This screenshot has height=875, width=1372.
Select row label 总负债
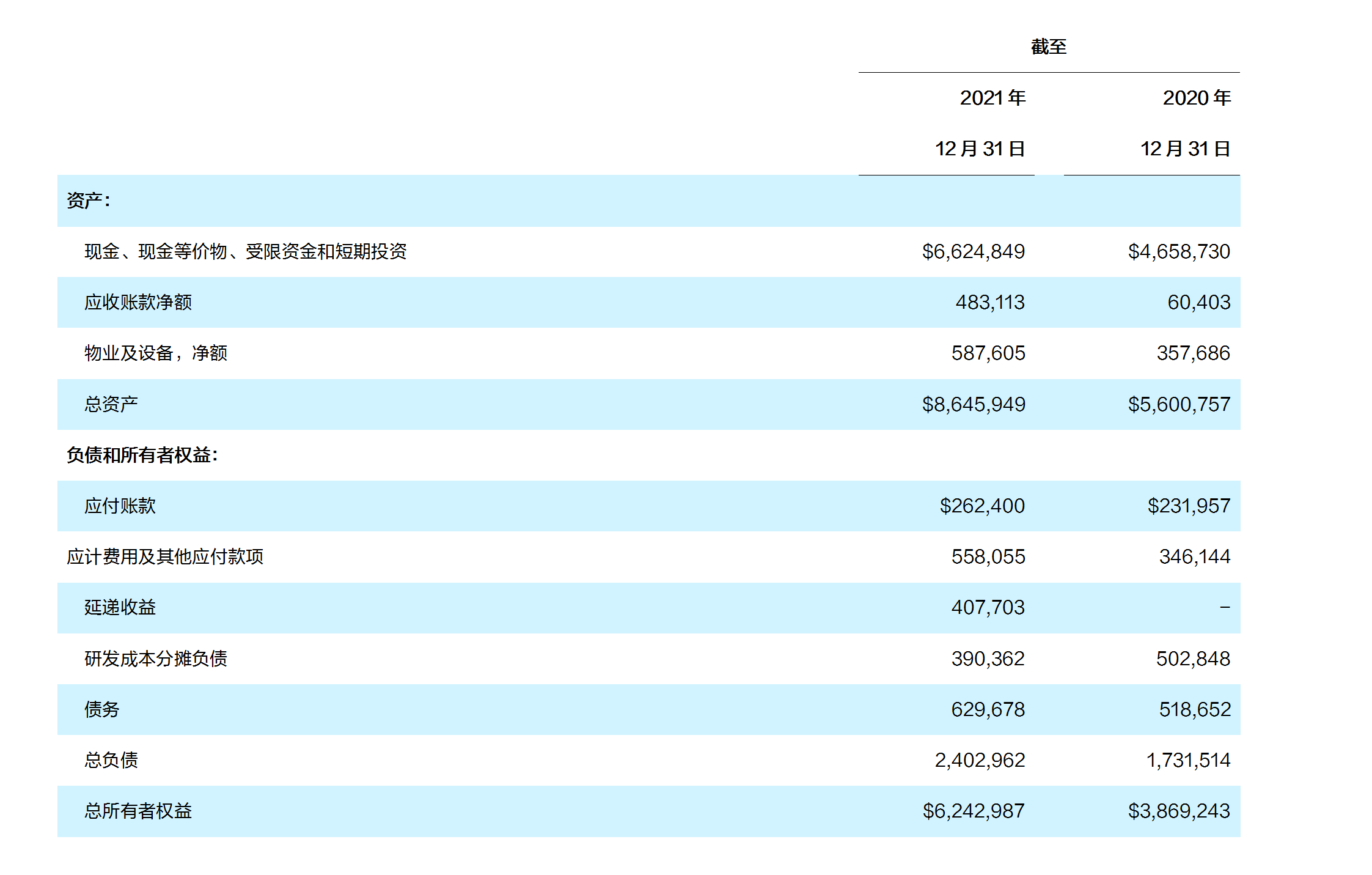111,760
